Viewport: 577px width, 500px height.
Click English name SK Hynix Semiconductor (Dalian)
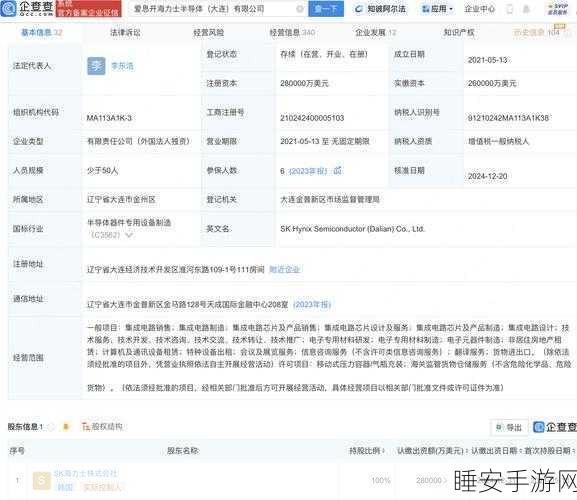point(353,229)
